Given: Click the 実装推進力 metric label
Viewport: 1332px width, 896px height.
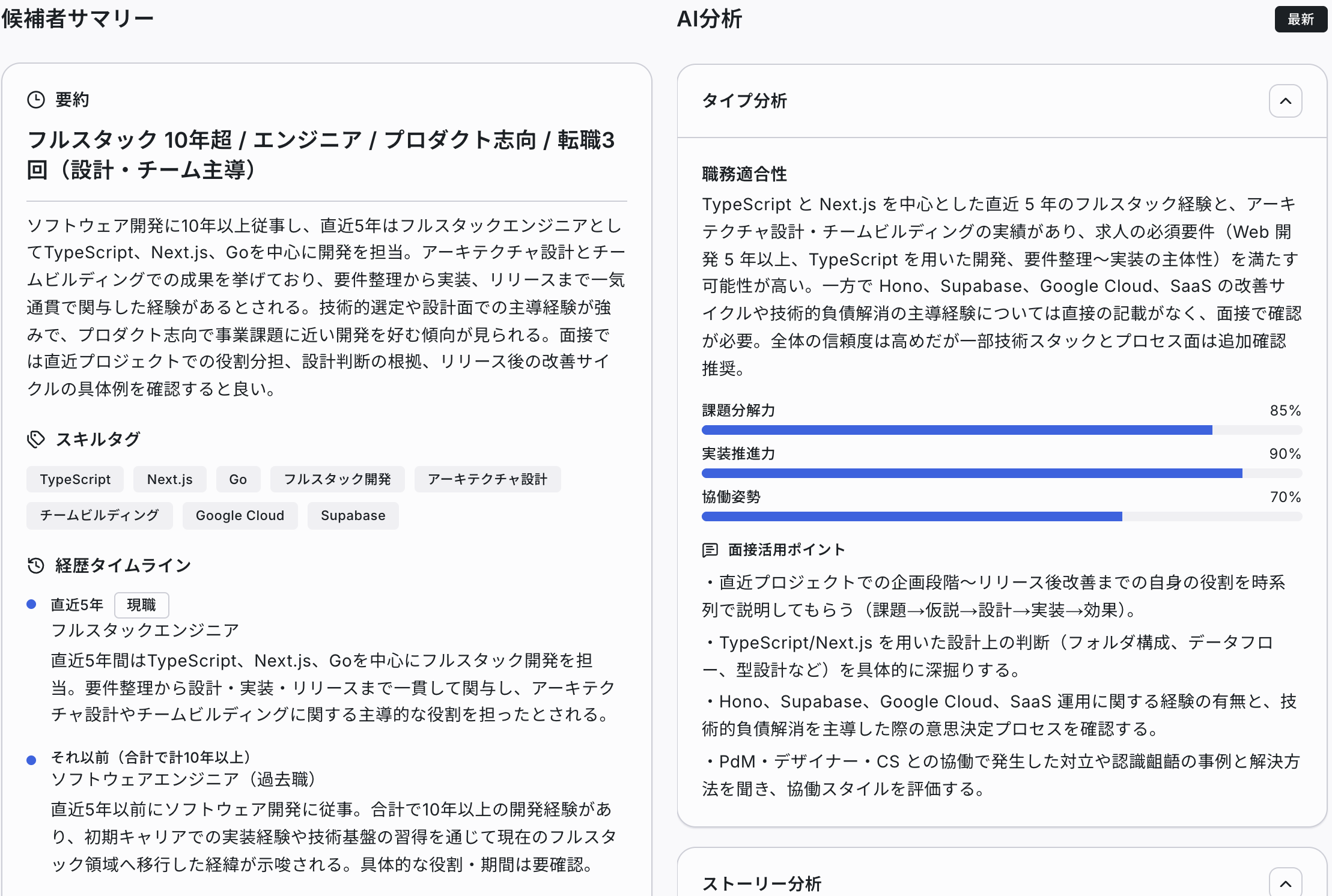Looking at the screenshot, I should click(x=738, y=453).
